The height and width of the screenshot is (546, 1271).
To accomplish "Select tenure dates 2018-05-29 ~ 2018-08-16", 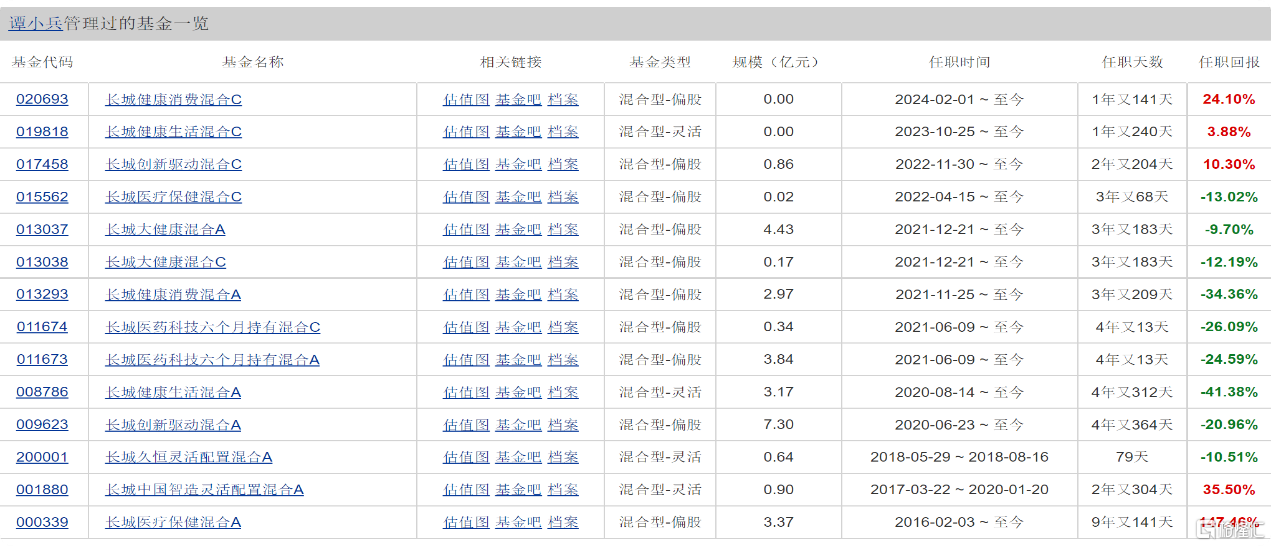I will point(959,457).
